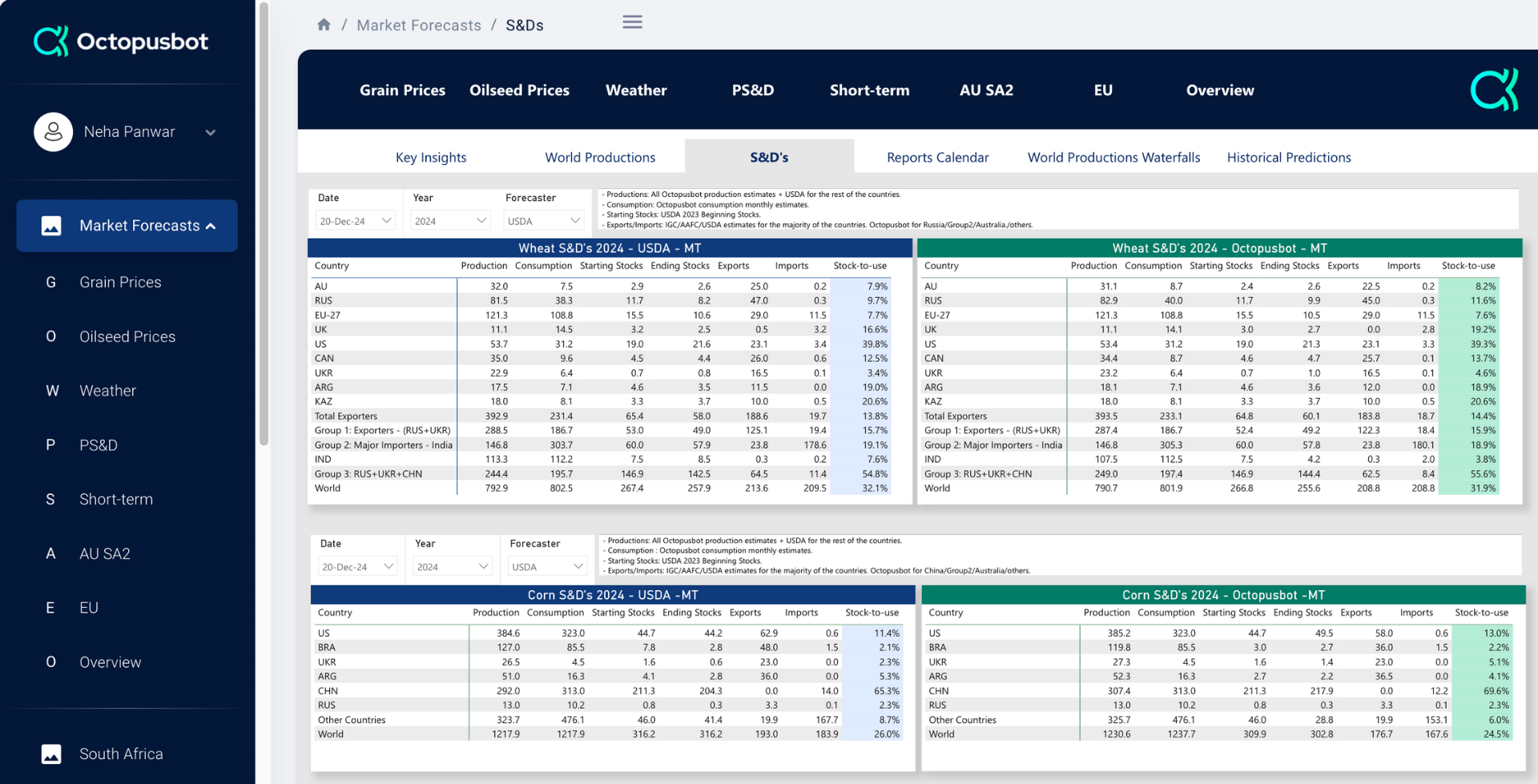Open Grain Prices in sidebar
Image resolution: width=1538 pixels, height=784 pixels.
click(127, 282)
